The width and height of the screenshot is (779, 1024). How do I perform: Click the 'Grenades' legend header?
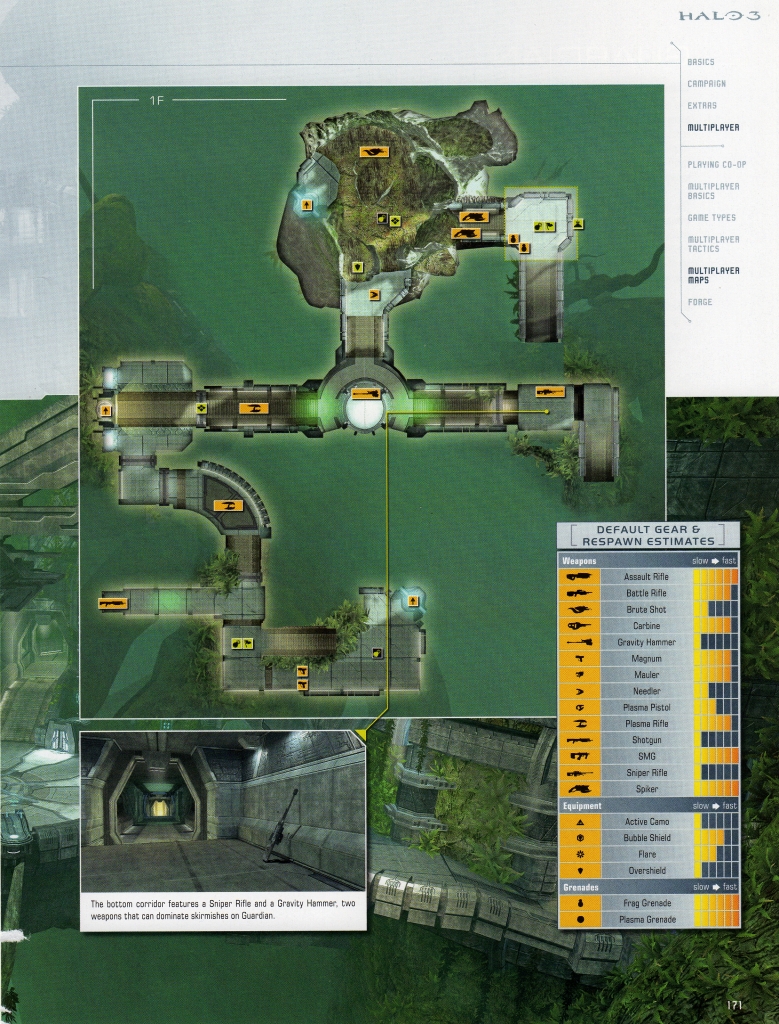[580, 888]
